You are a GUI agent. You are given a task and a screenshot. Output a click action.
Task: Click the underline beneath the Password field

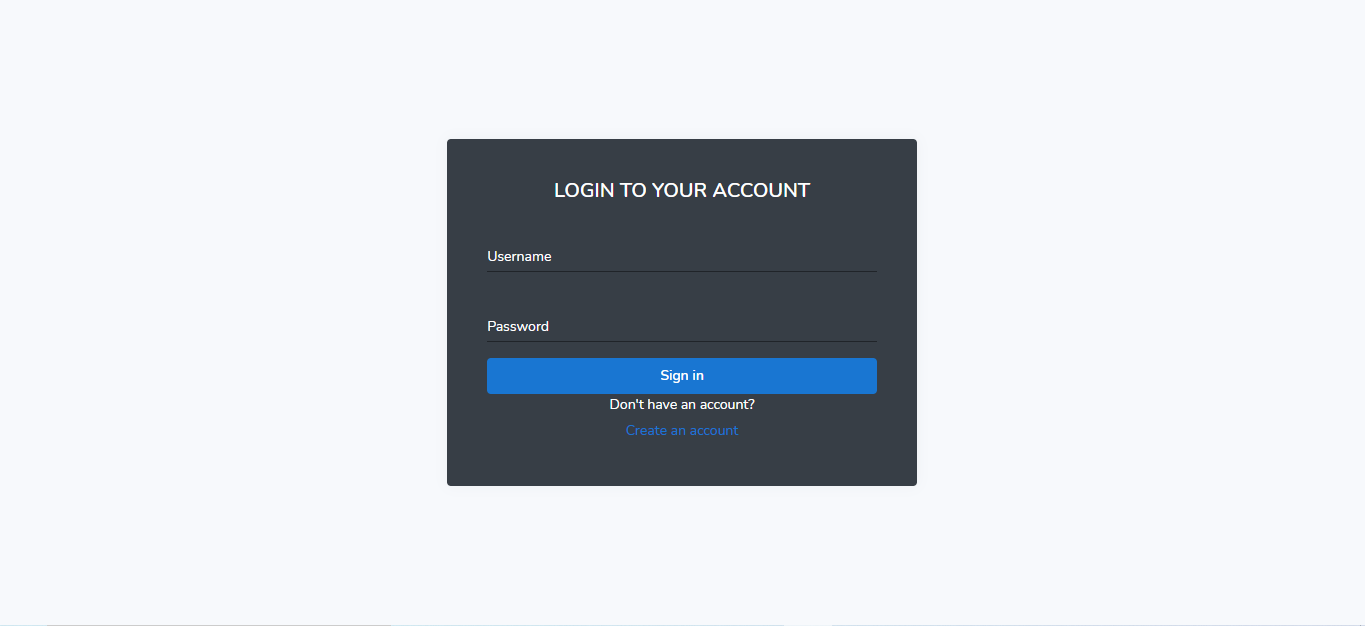(682, 341)
